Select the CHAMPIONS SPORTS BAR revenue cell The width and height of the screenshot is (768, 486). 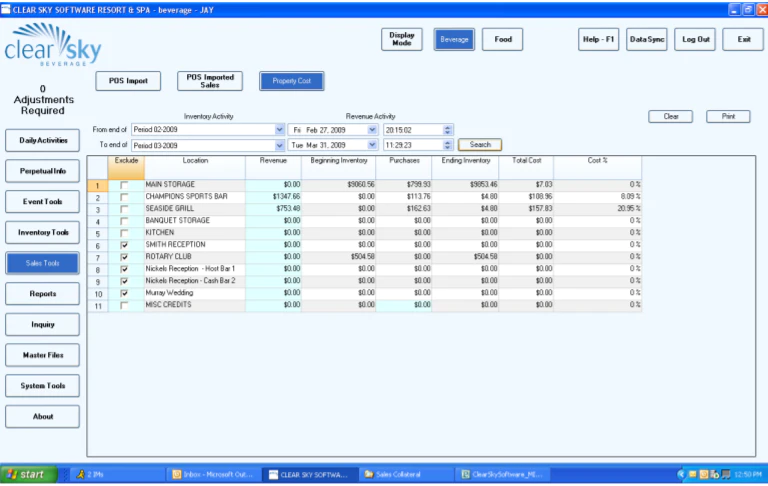coord(273,196)
